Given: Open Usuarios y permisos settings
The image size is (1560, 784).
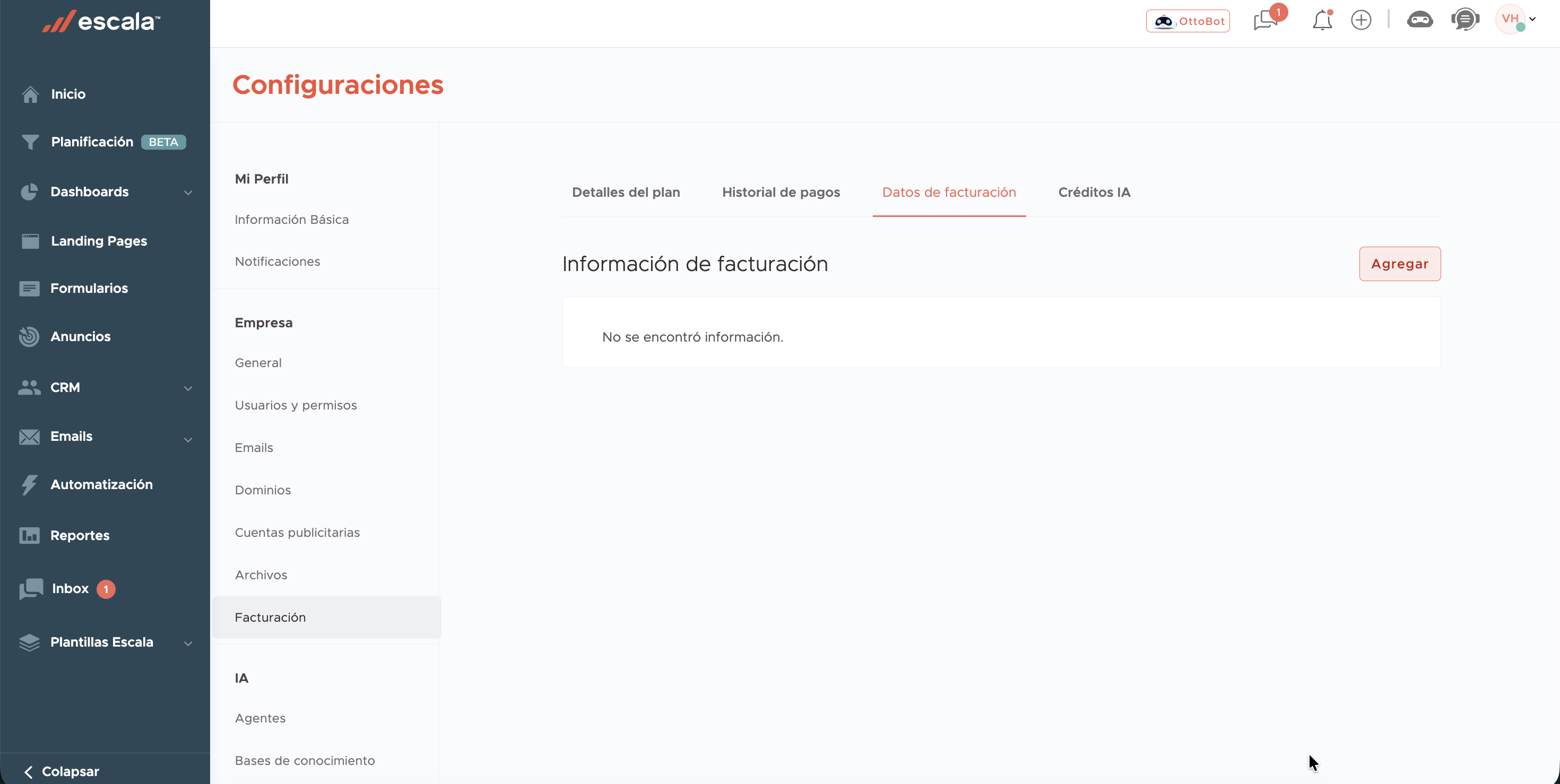Looking at the screenshot, I should pyautogui.click(x=296, y=406).
